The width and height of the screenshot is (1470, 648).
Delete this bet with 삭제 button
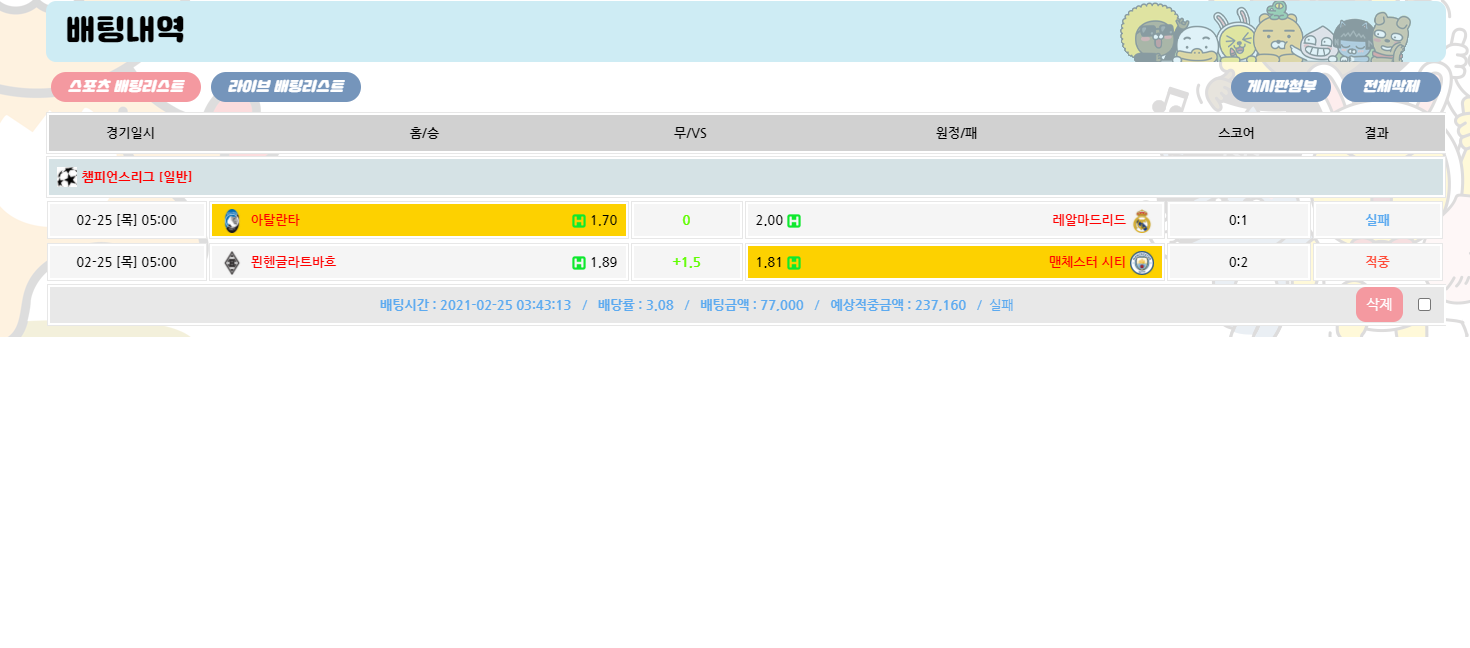coord(1379,304)
